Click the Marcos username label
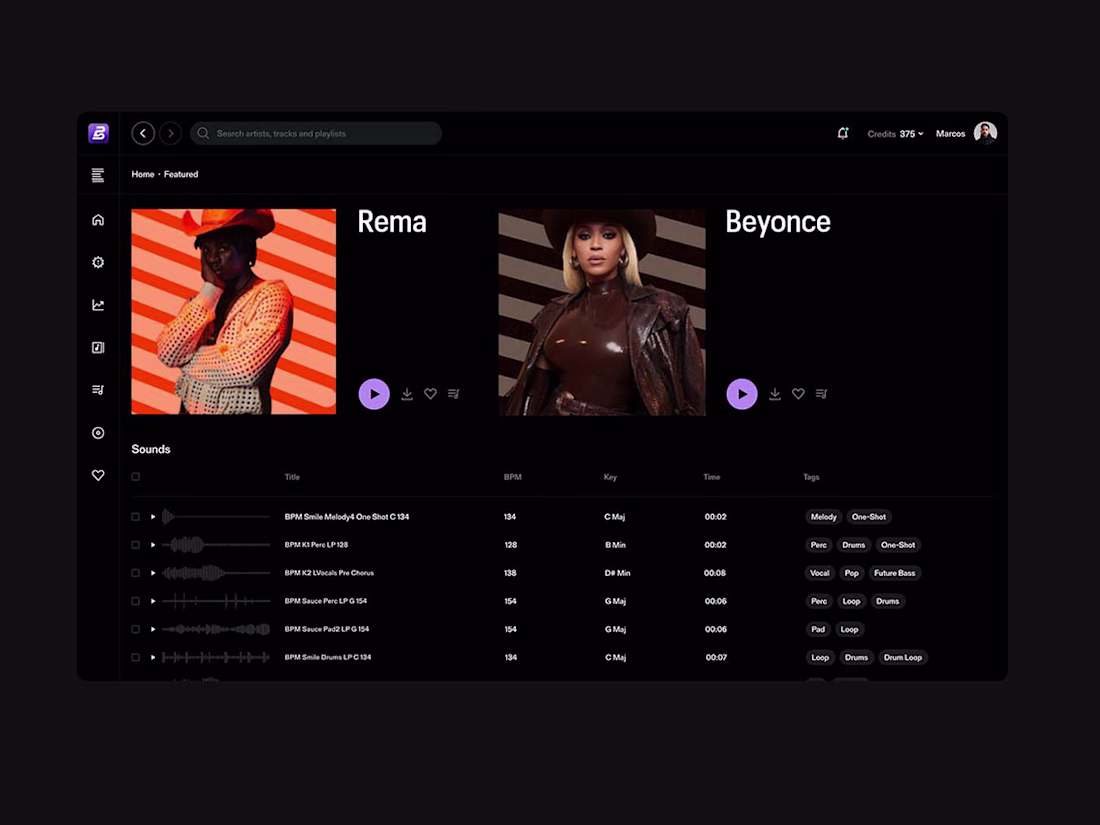Image resolution: width=1100 pixels, height=825 pixels. coord(951,134)
